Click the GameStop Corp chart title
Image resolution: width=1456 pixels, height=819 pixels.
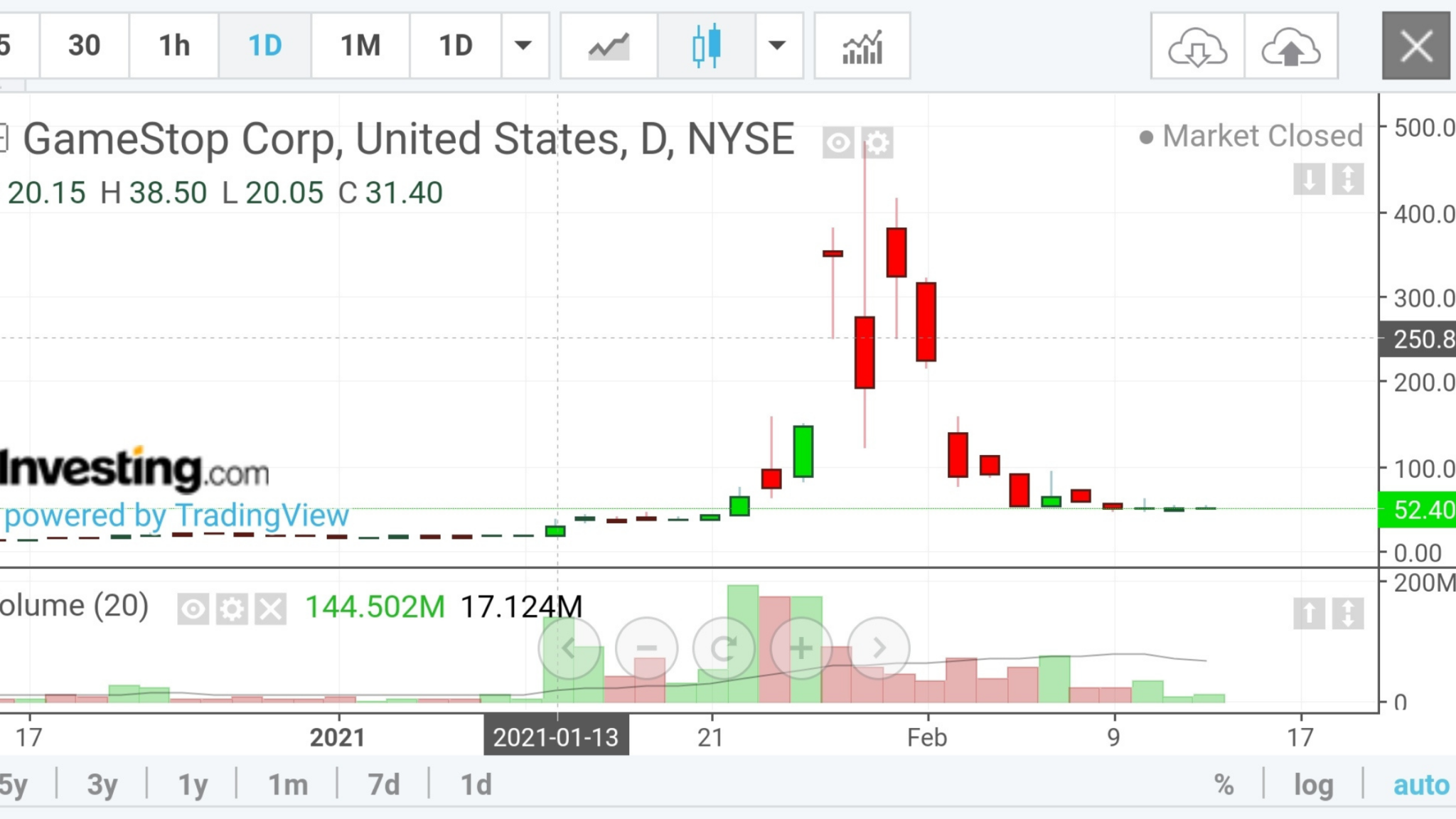pyautogui.click(x=409, y=139)
